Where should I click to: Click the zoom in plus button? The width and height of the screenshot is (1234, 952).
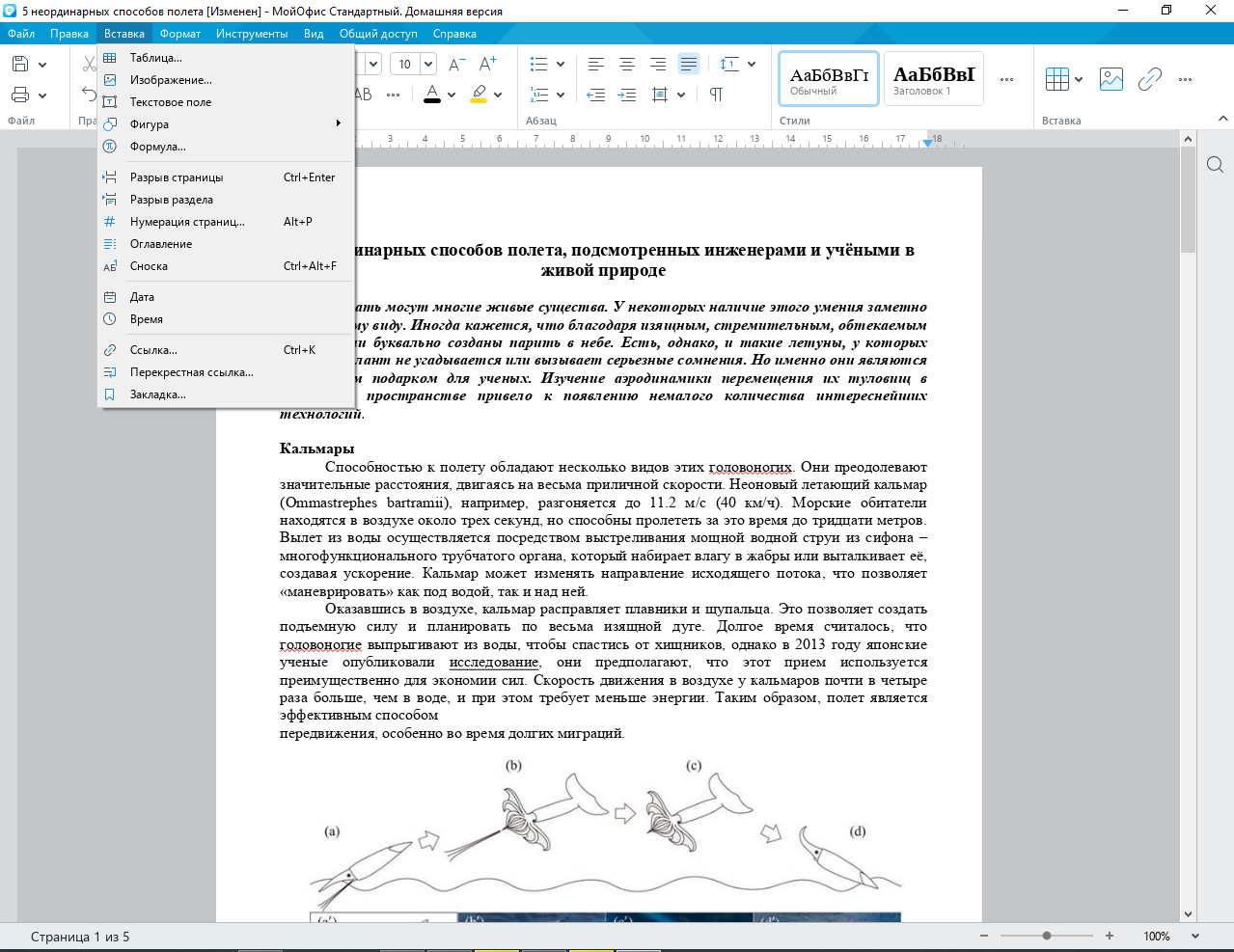[x=1110, y=936]
